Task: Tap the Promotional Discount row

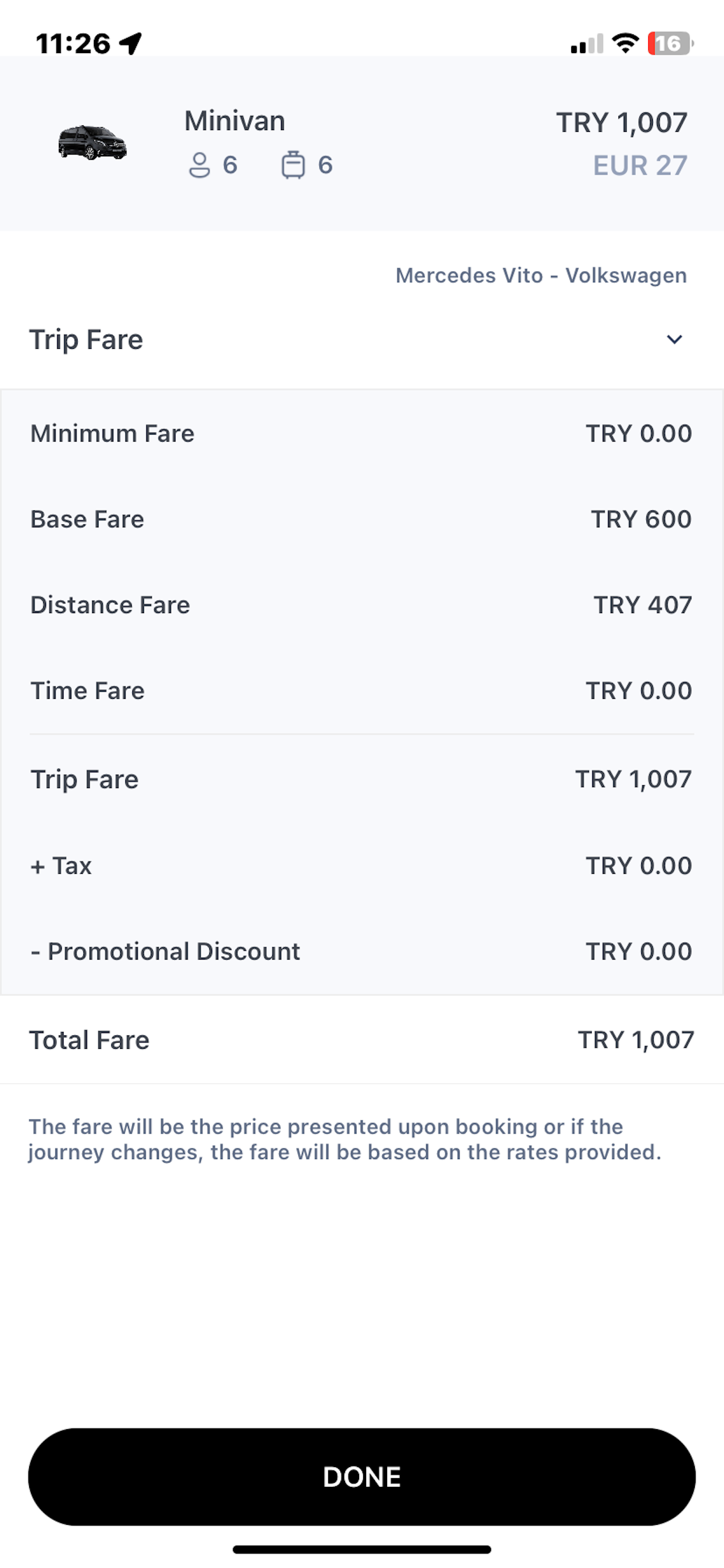Action: pos(361,951)
